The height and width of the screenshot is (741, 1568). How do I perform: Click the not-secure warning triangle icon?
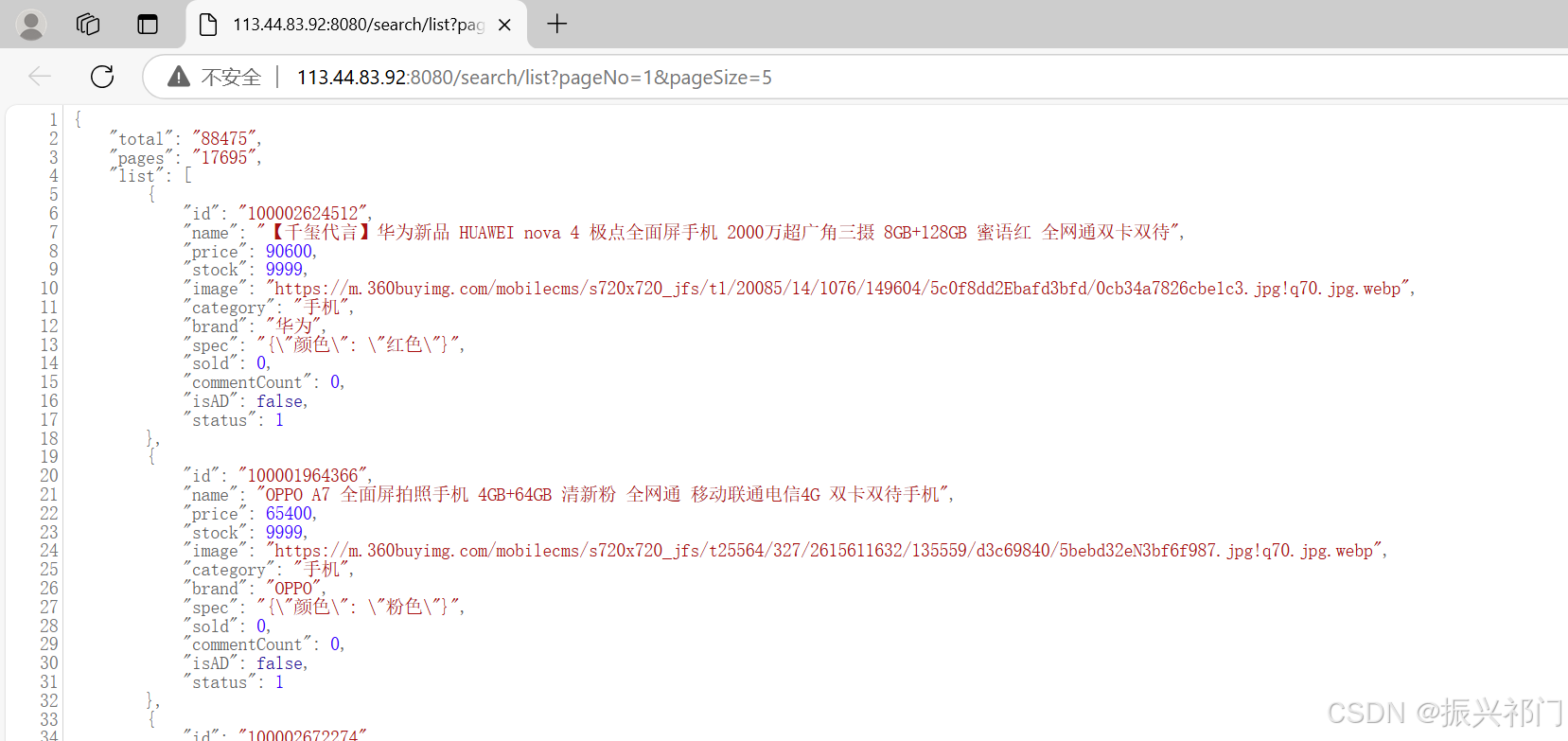tap(179, 77)
